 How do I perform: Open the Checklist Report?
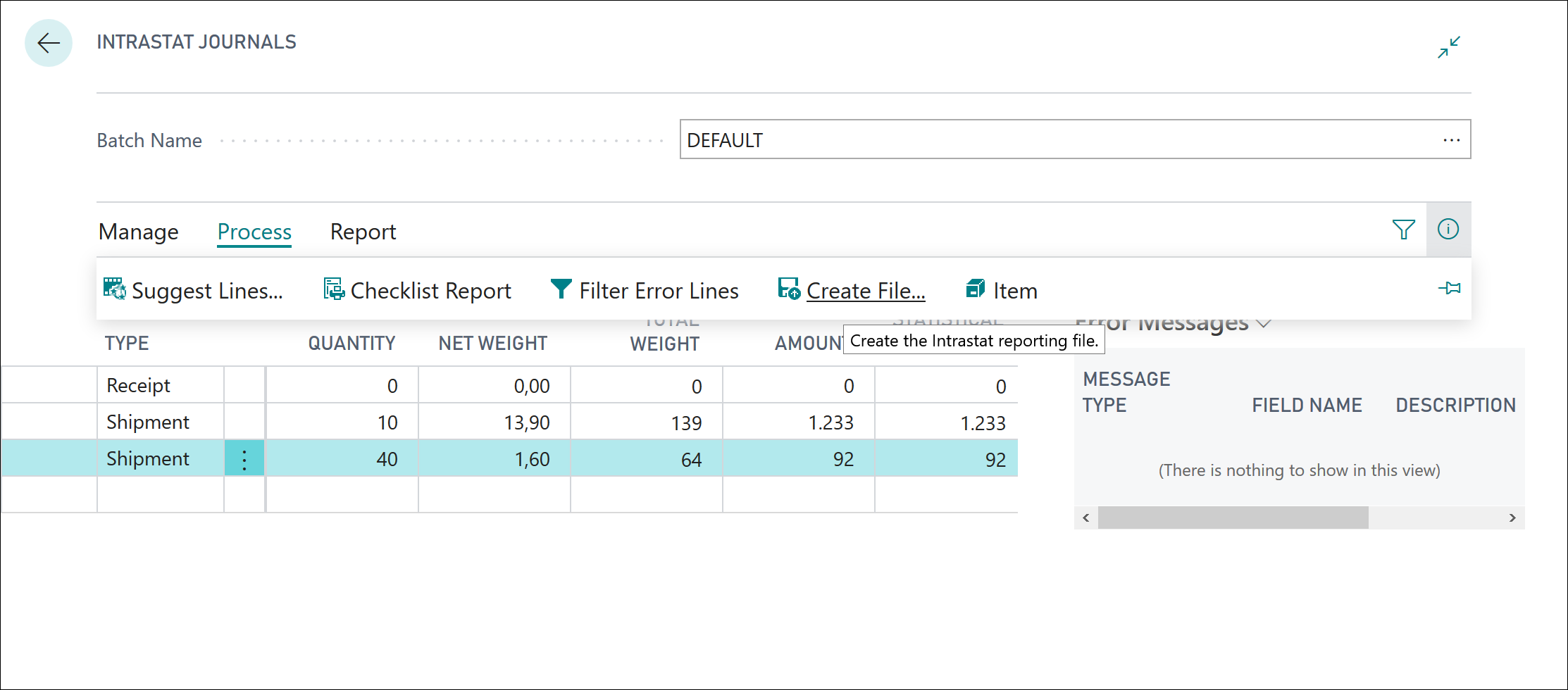[x=430, y=291]
